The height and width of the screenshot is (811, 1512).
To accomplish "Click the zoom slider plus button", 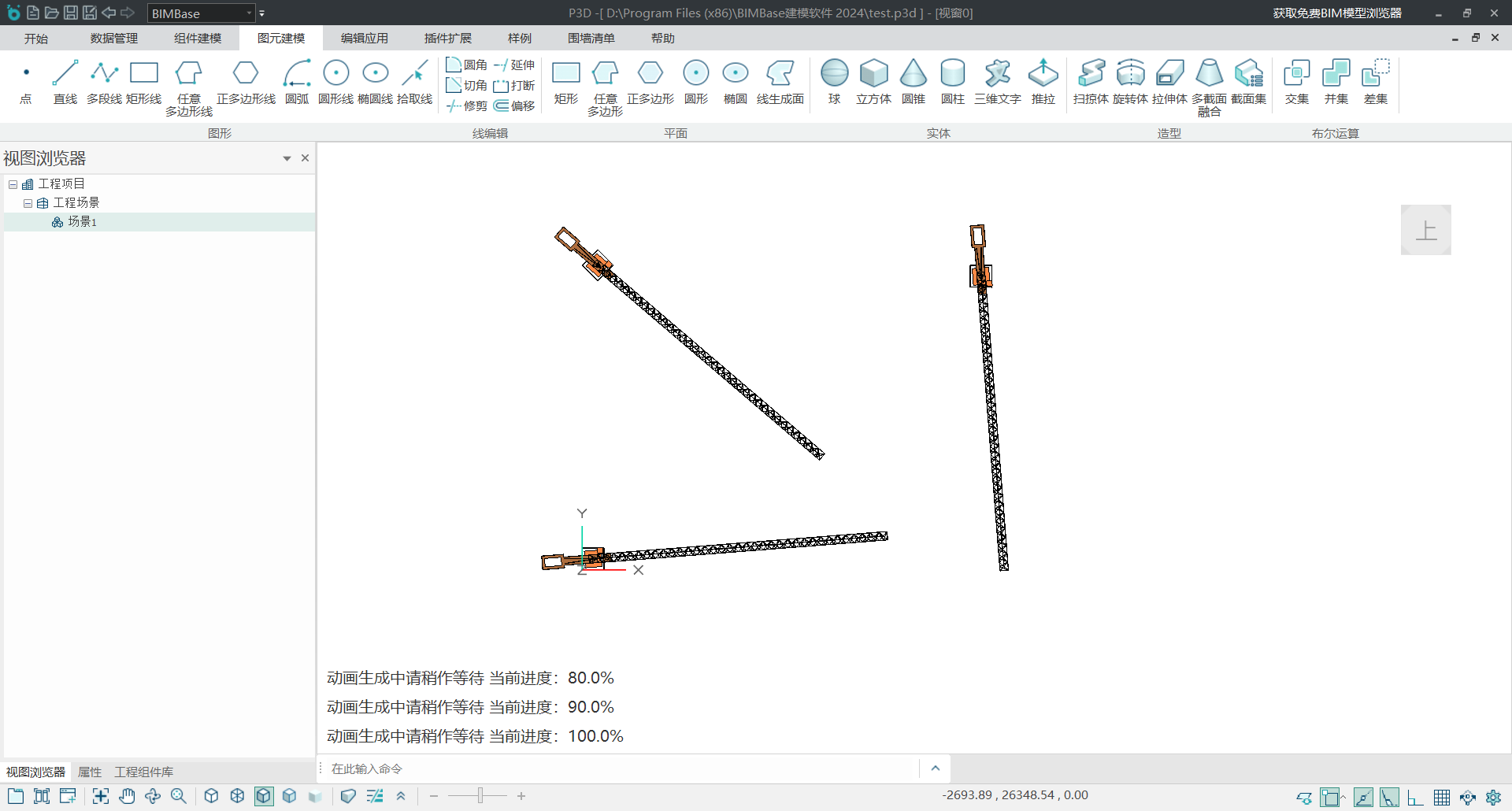I will click(x=521, y=796).
